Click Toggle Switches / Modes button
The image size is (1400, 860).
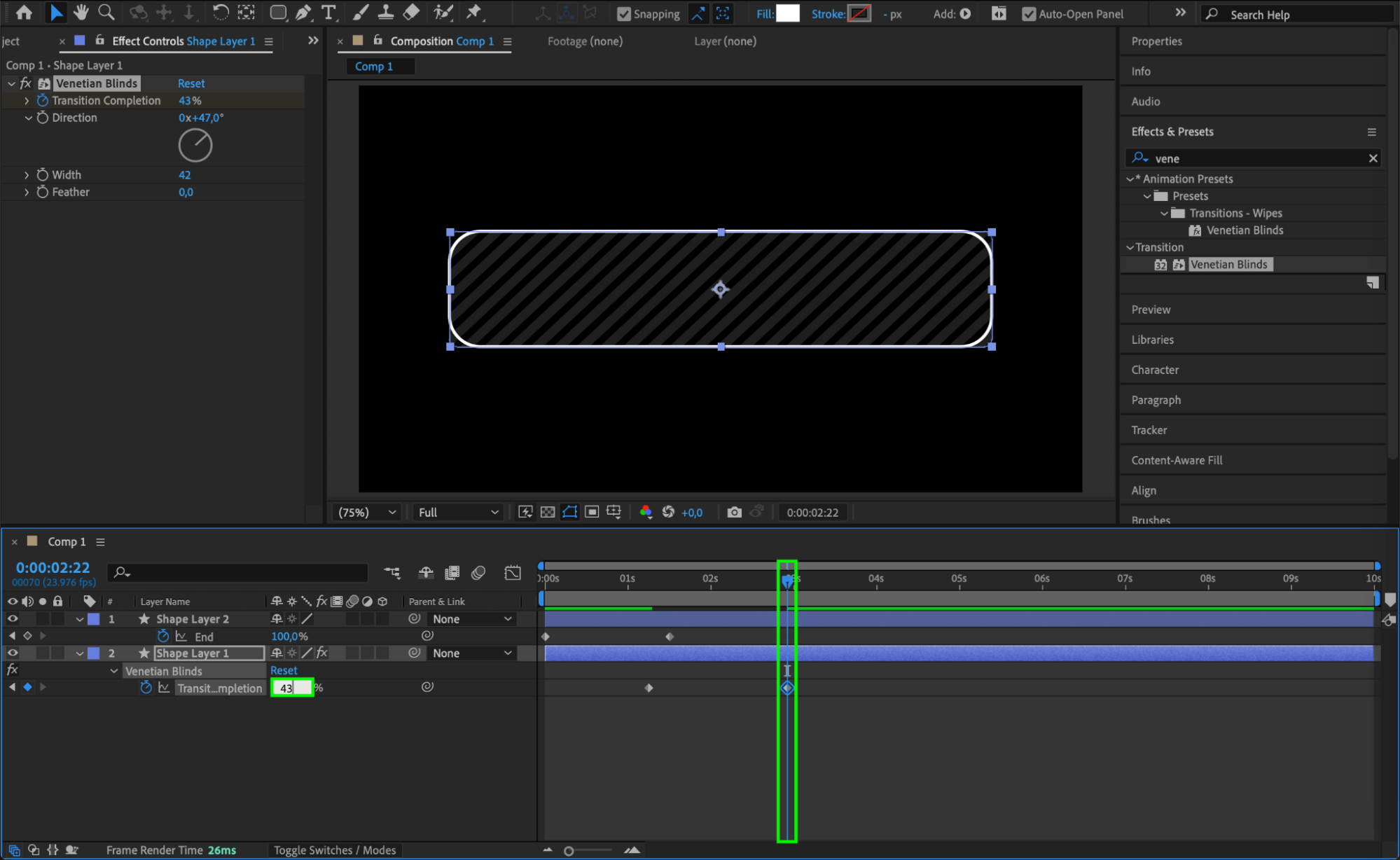[x=334, y=849]
